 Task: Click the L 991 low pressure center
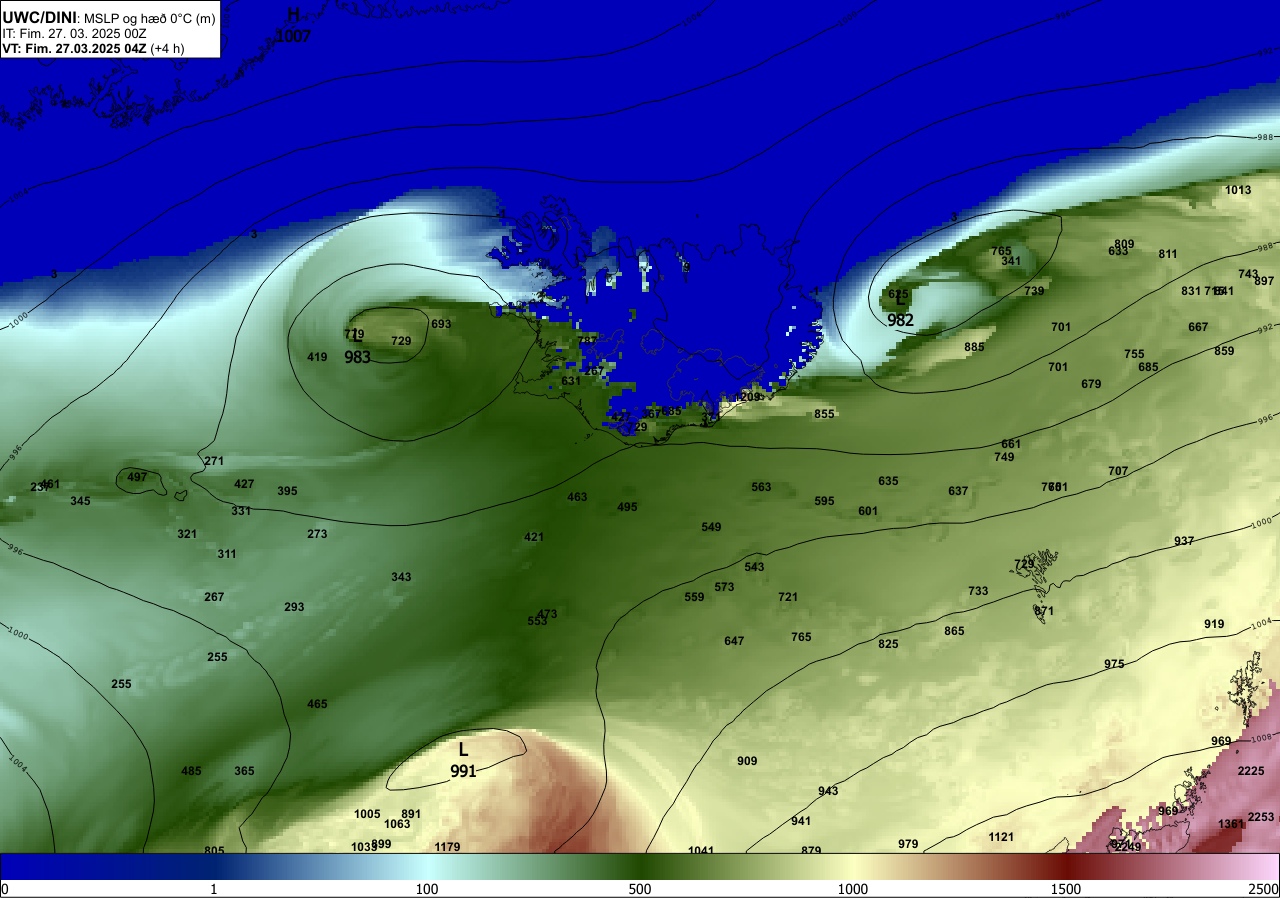pyautogui.click(x=463, y=760)
